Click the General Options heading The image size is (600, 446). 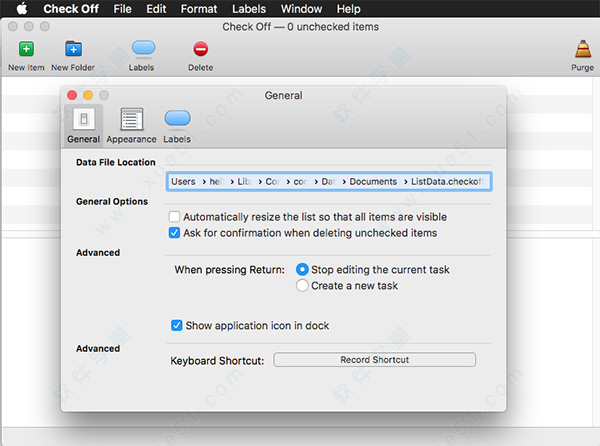tap(112, 201)
